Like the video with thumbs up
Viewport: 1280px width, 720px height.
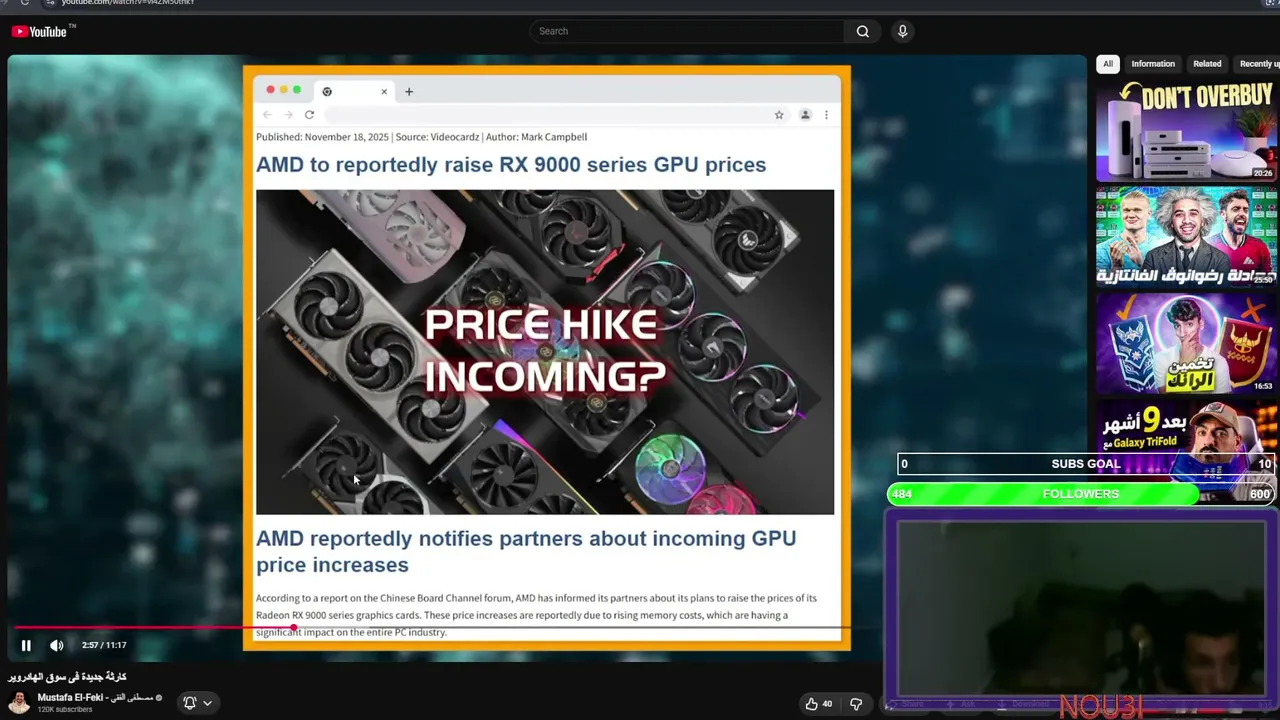click(x=819, y=704)
